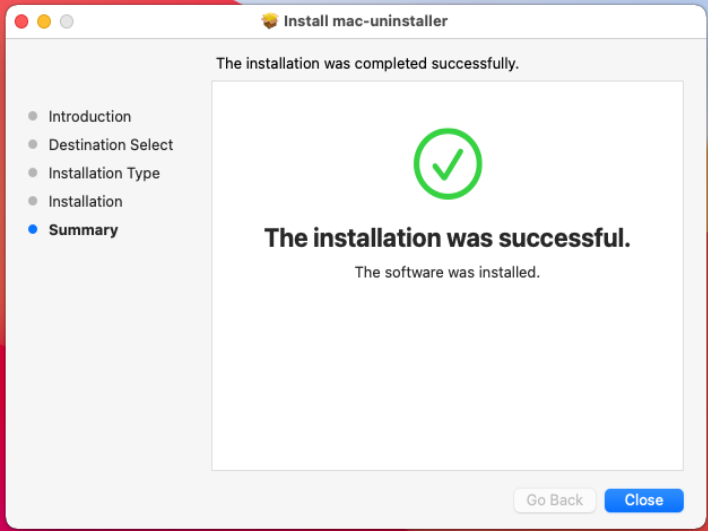
Task: Close the installer with the red window button
Action: [22, 21]
